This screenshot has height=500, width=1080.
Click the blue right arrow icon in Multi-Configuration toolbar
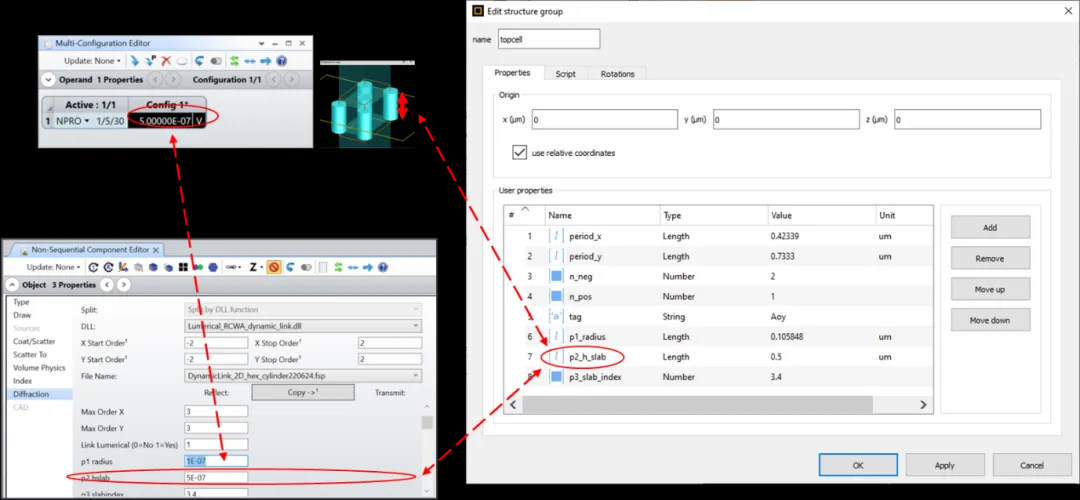[265, 61]
